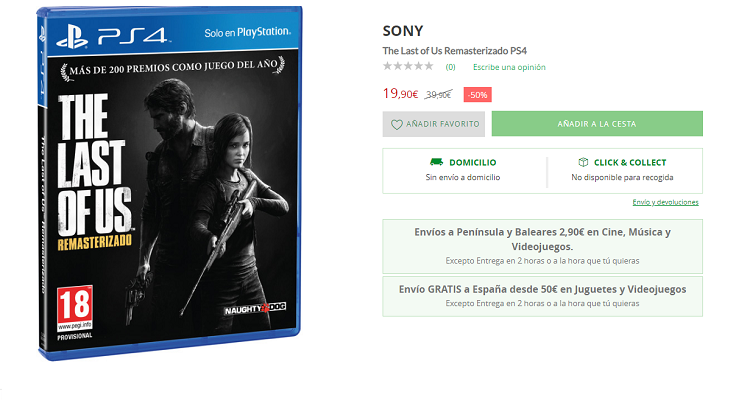Click the Naughty Dog logo on cover
This screenshot has width=750, height=400.
coord(255,309)
